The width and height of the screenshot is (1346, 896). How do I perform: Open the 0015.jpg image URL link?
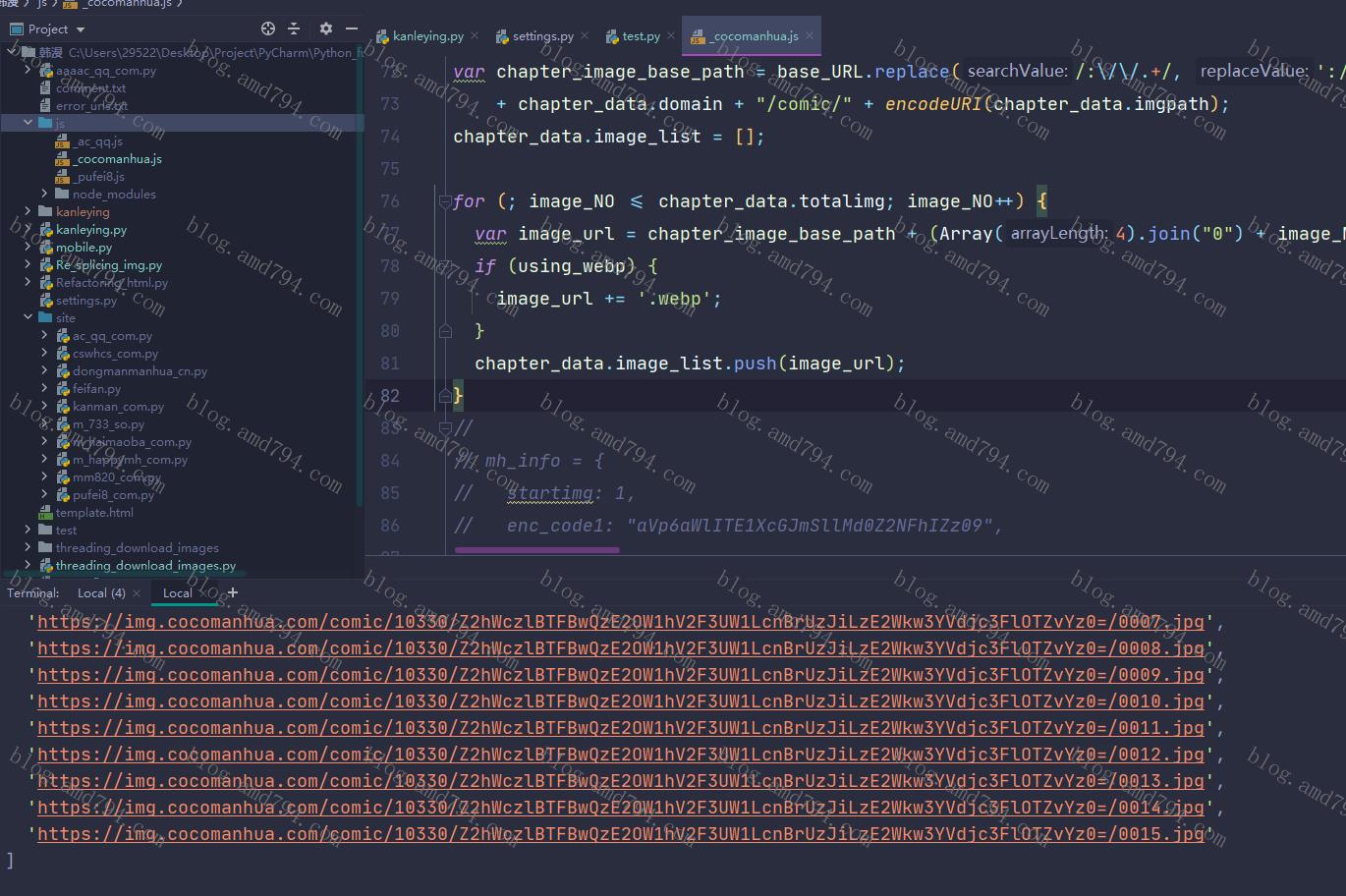[620, 833]
